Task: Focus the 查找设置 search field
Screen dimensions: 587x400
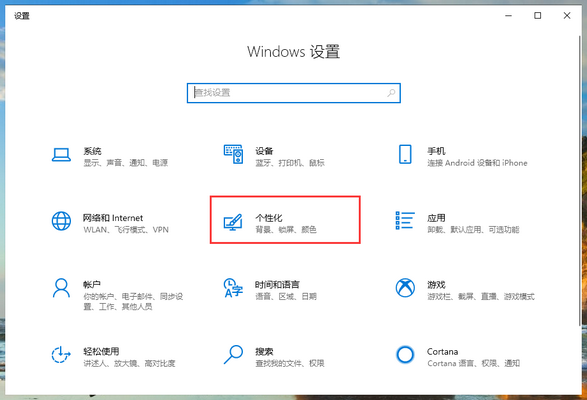Action: click(294, 93)
